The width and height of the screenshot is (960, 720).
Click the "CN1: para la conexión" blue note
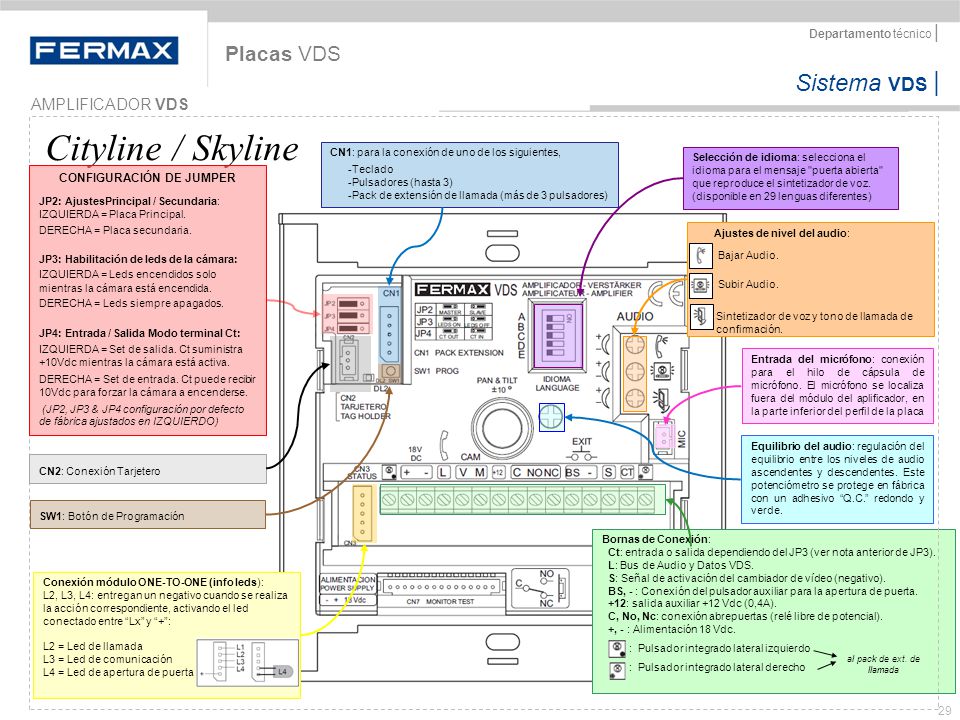(x=470, y=174)
